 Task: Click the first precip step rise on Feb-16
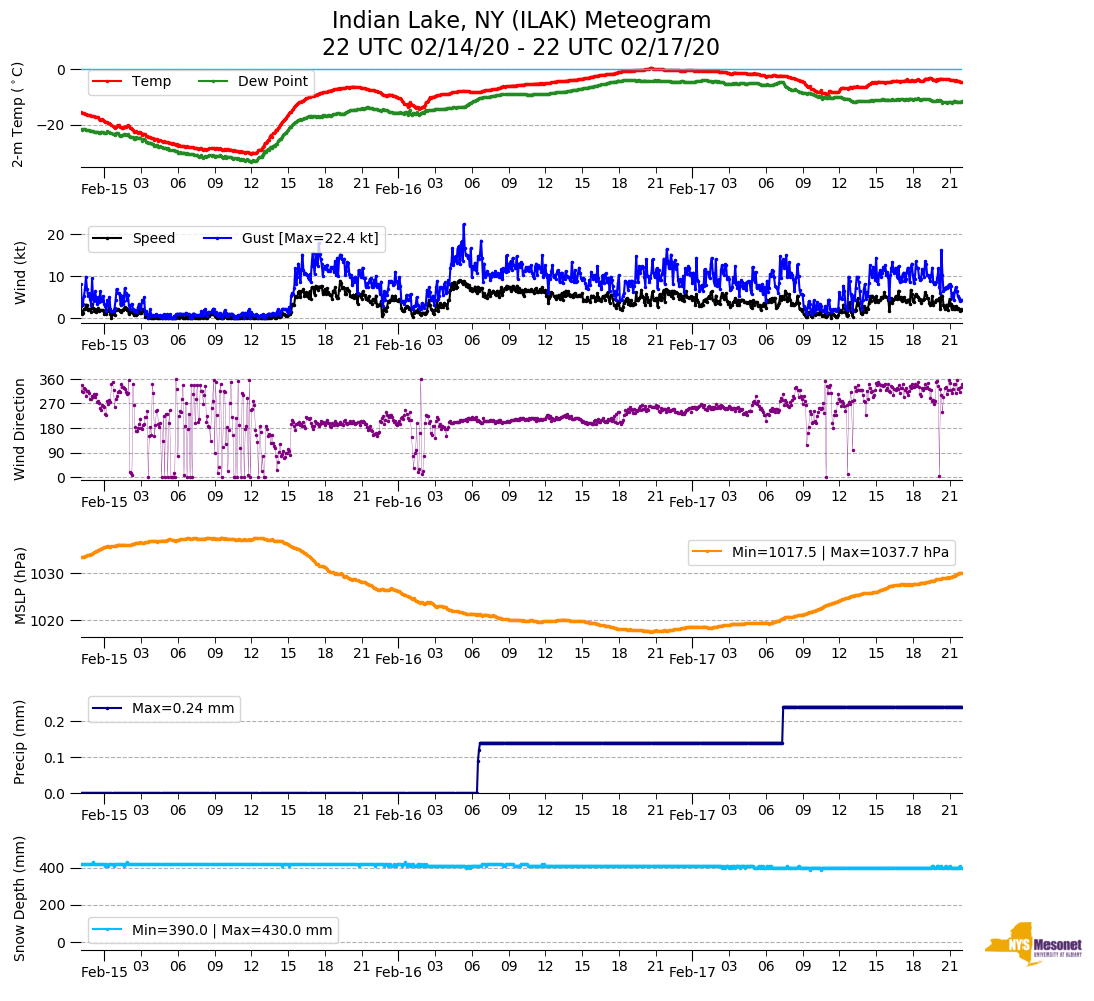(x=478, y=767)
